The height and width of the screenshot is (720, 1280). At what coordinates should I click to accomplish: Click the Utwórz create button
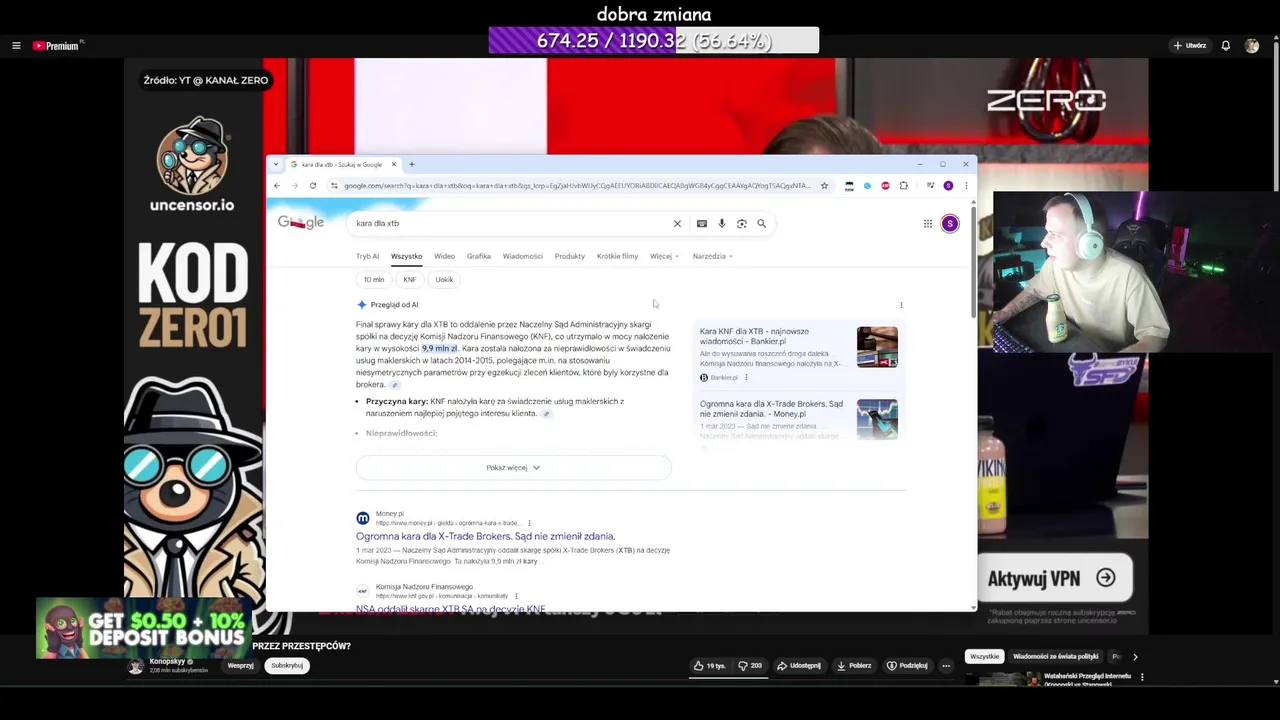click(1189, 46)
